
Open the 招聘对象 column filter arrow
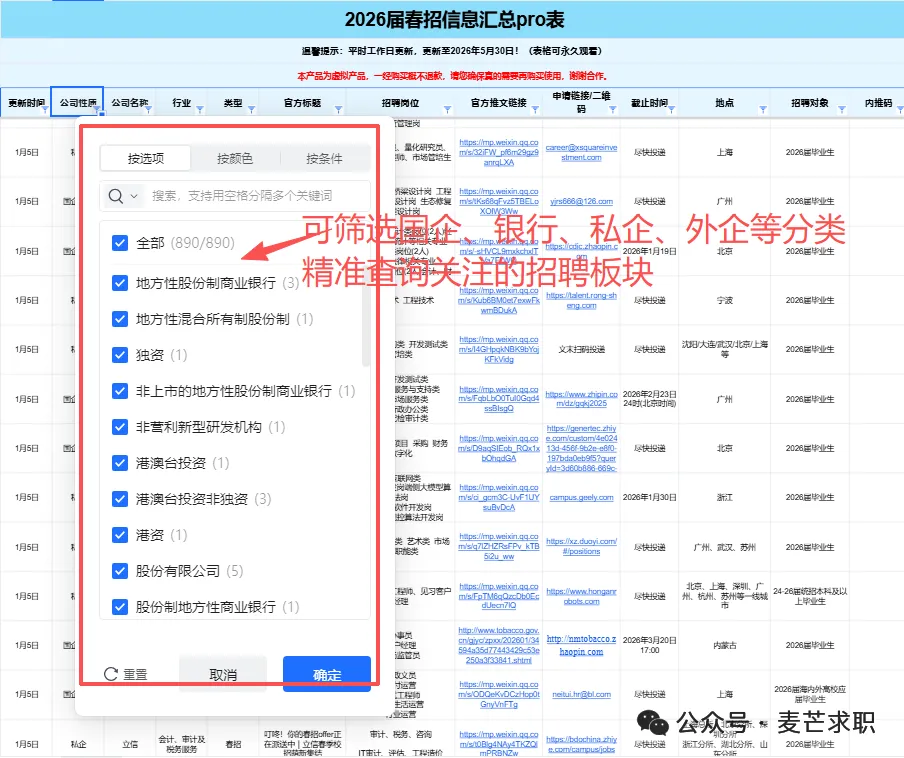(x=842, y=110)
